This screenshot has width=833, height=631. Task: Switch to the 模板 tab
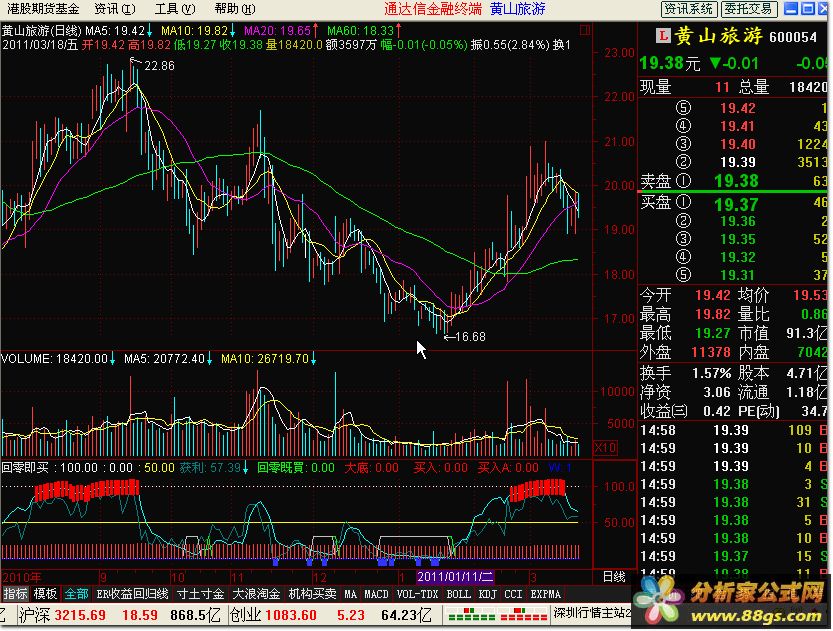(x=45, y=594)
